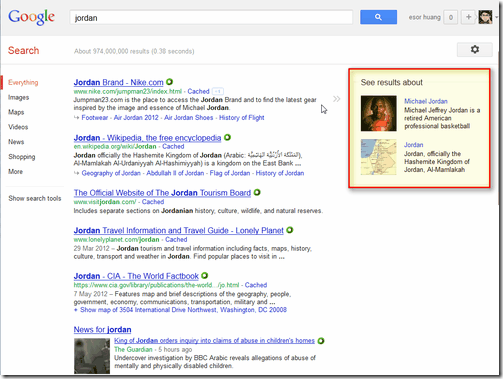Switch to News results
This screenshot has width=503, height=379.
click(16, 142)
